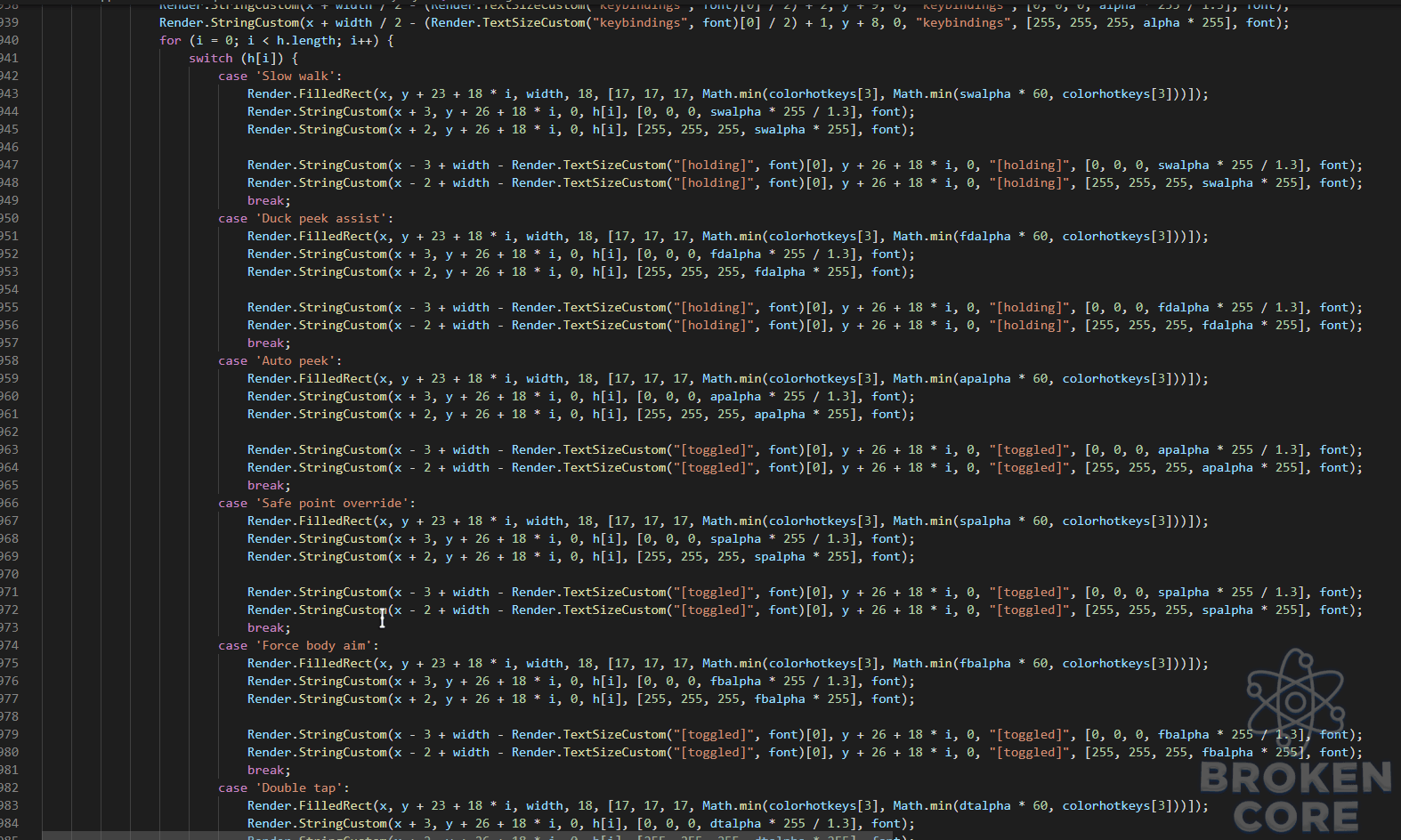Click Render.FilledRect in the Double tap case

pyautogui.click(x=309, y=806)
